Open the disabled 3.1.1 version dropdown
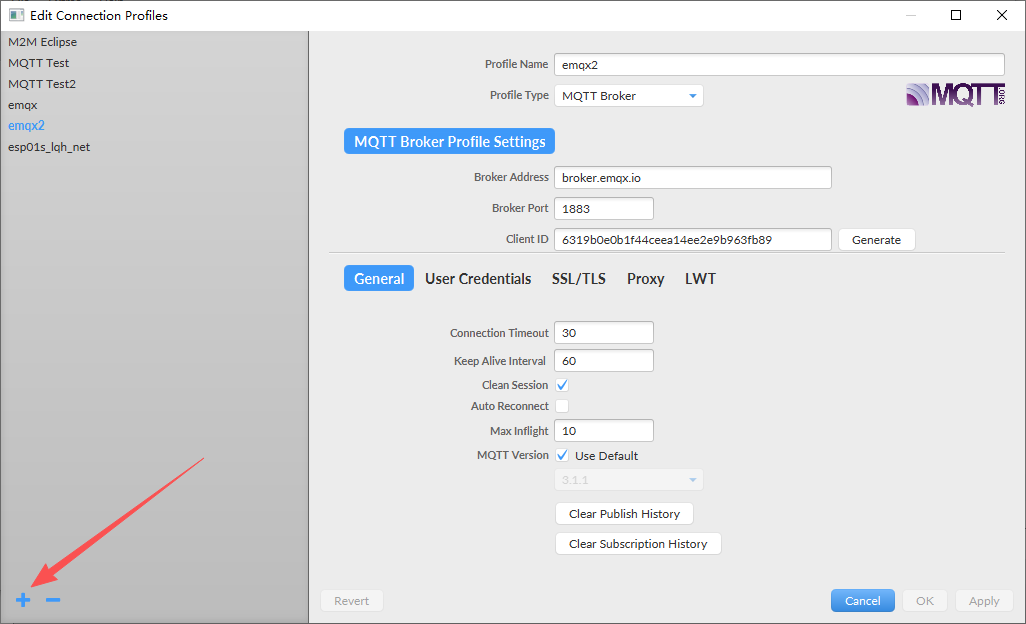The image size is (1026, 624). coord(629,480)
